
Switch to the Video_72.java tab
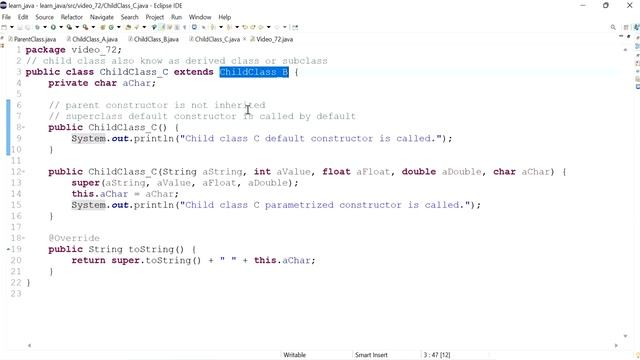tap(272, 39)
